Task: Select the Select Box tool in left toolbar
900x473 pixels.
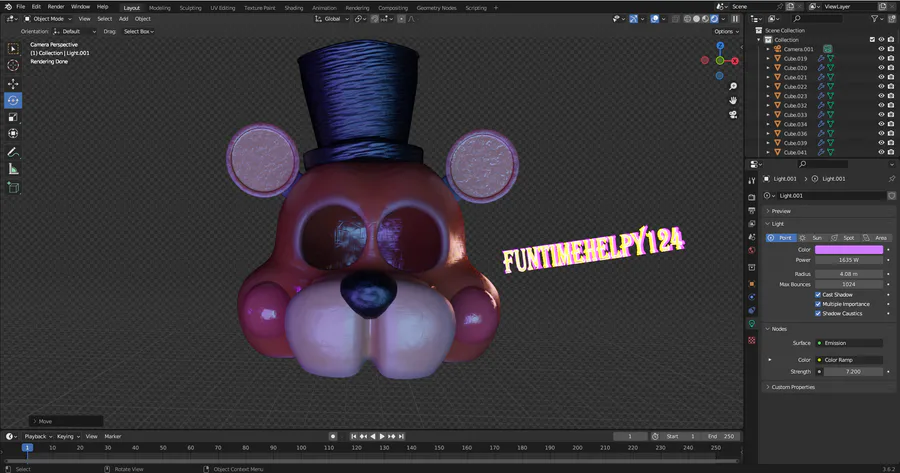Action: (x=13, y=49)
